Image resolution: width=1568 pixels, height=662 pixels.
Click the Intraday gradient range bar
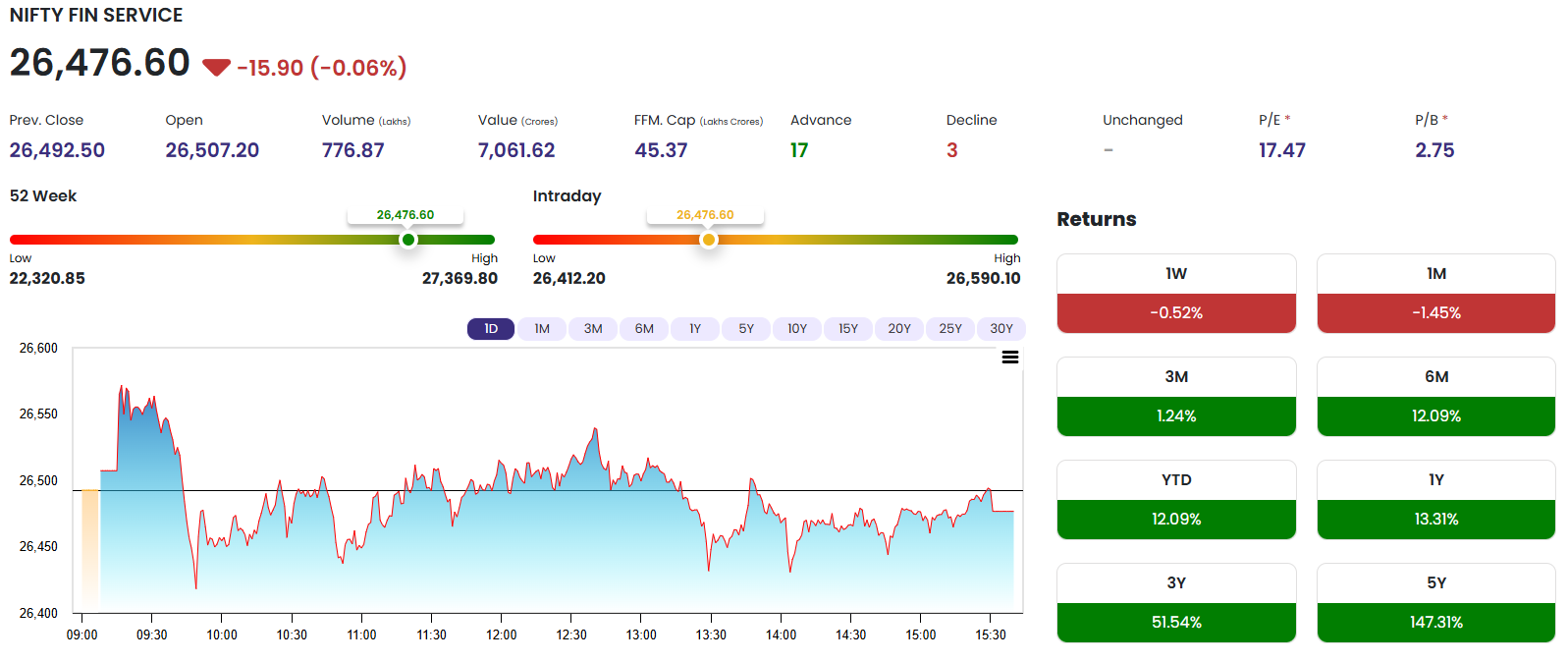click(776, 240)
